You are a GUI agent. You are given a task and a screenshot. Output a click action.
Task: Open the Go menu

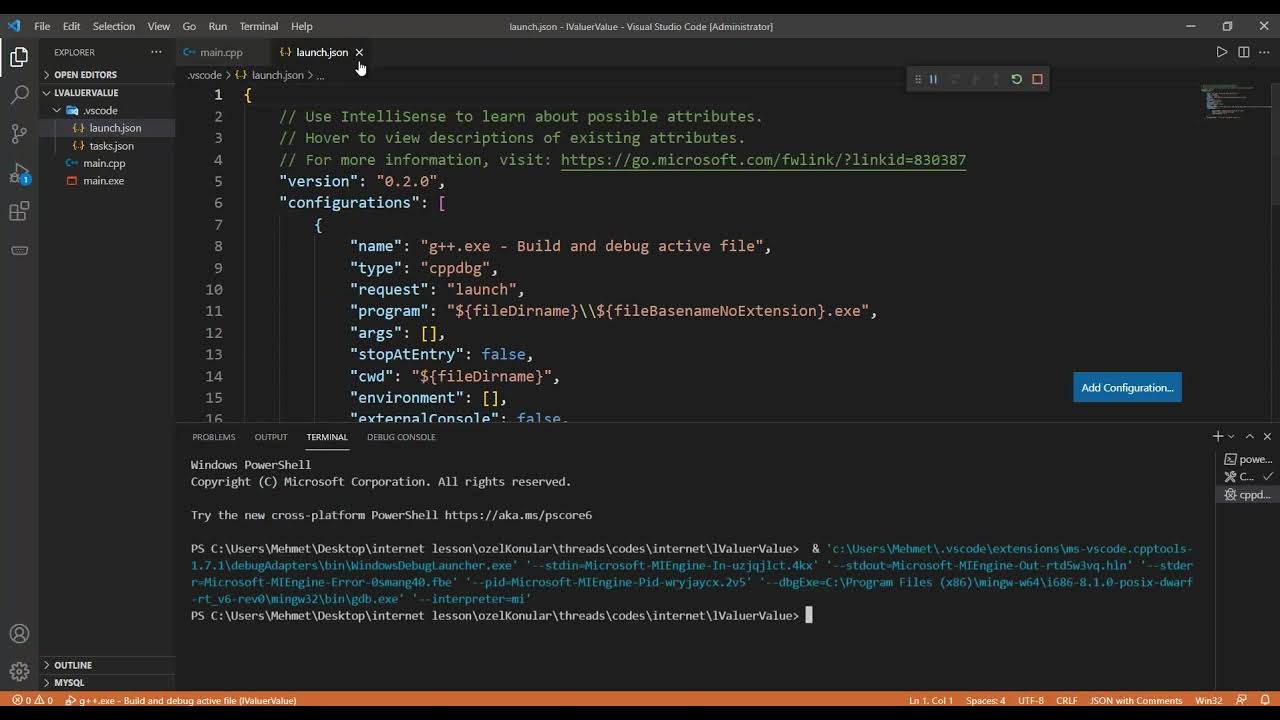[x=189, y=26]
